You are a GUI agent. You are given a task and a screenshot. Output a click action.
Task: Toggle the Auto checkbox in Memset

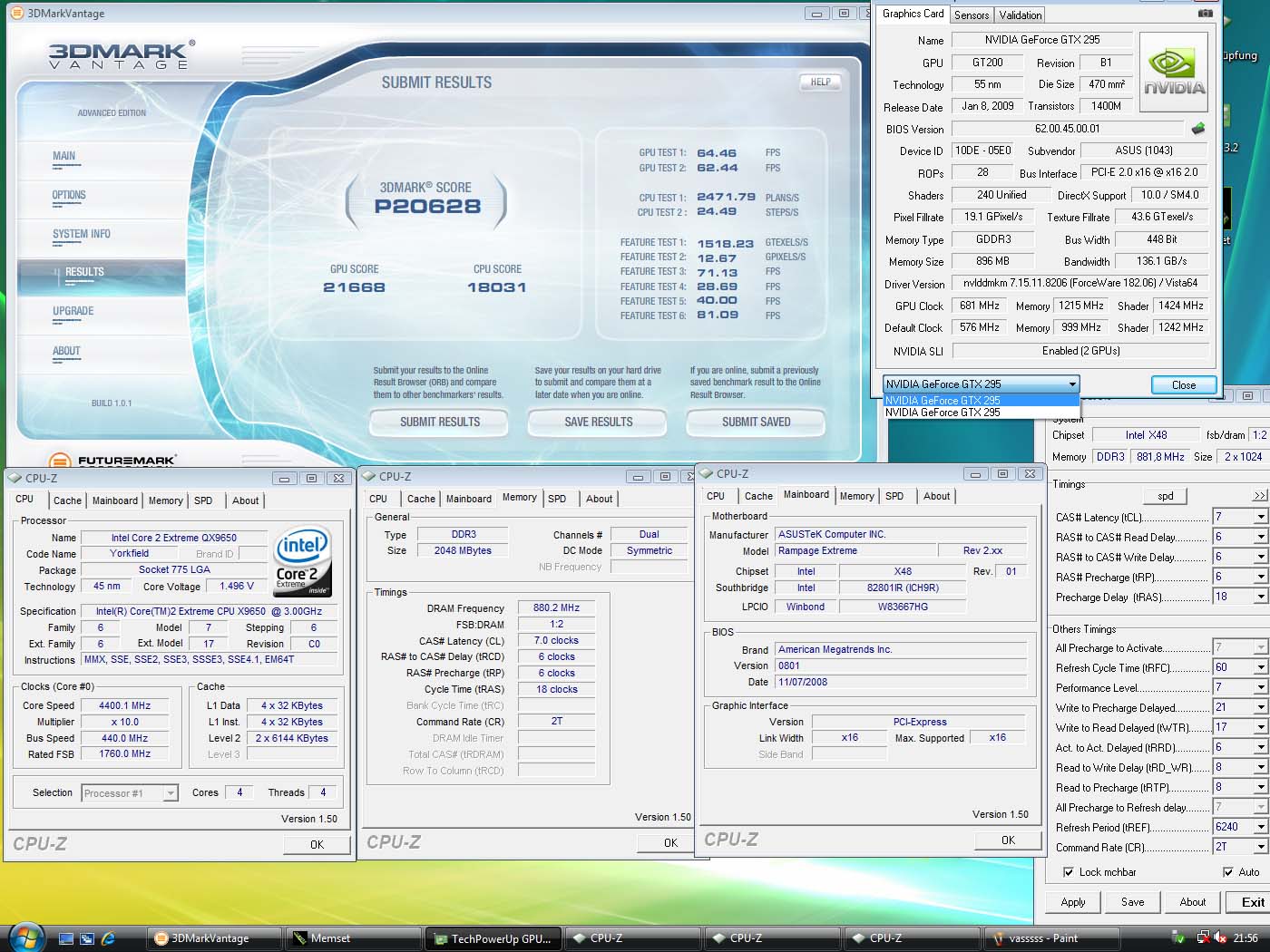click(x=1228, y=872)
